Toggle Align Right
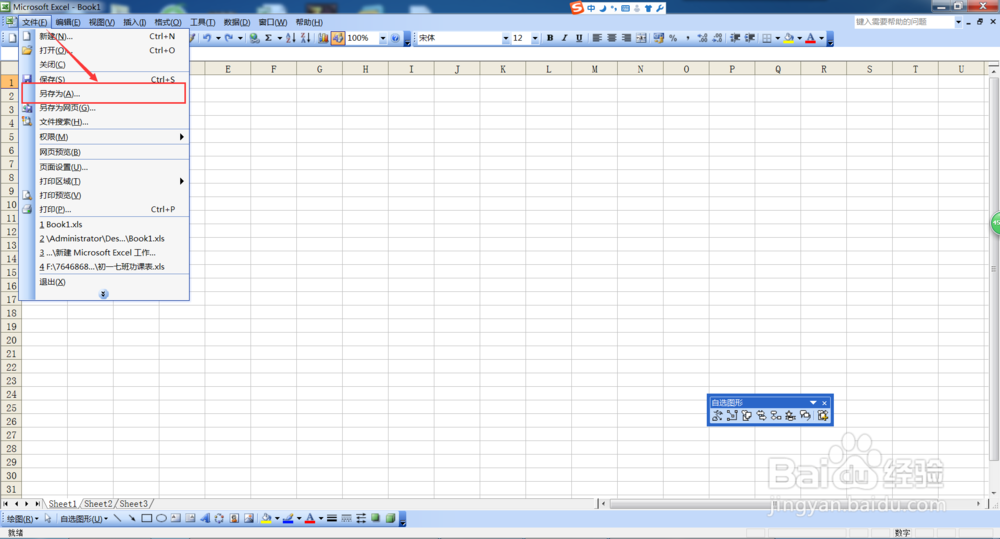 click(626, 38)
